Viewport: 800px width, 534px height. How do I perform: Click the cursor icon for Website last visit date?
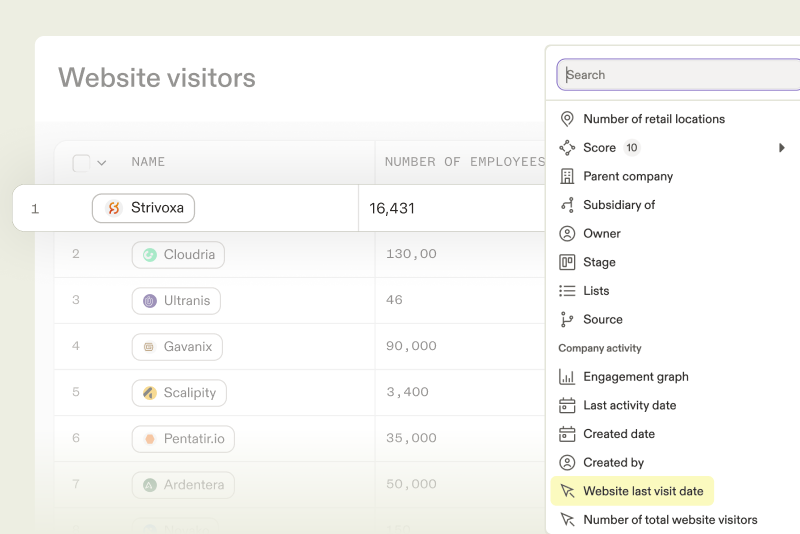[567, 491]
